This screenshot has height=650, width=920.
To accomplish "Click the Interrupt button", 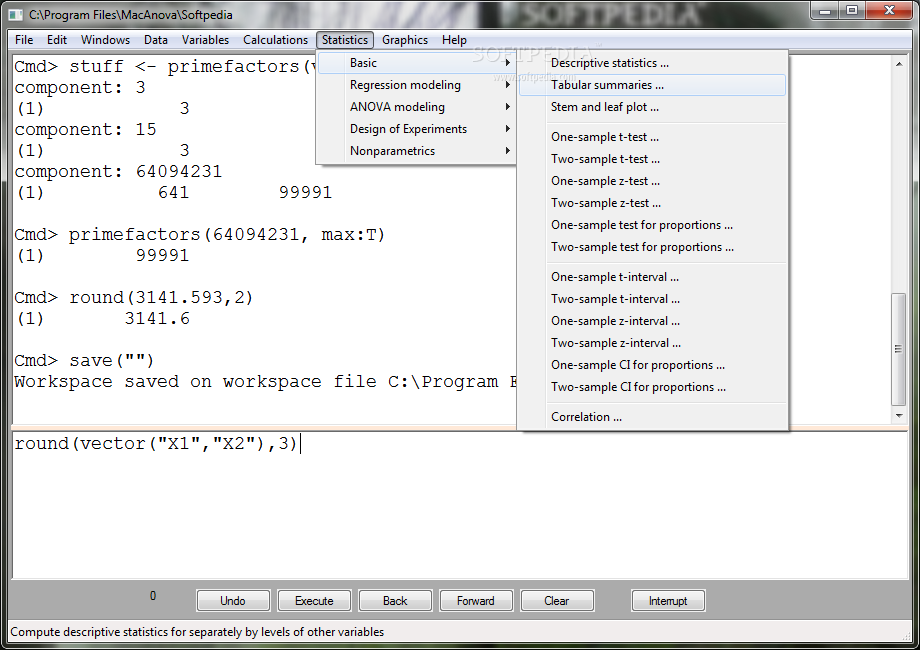I will point(668,601).
